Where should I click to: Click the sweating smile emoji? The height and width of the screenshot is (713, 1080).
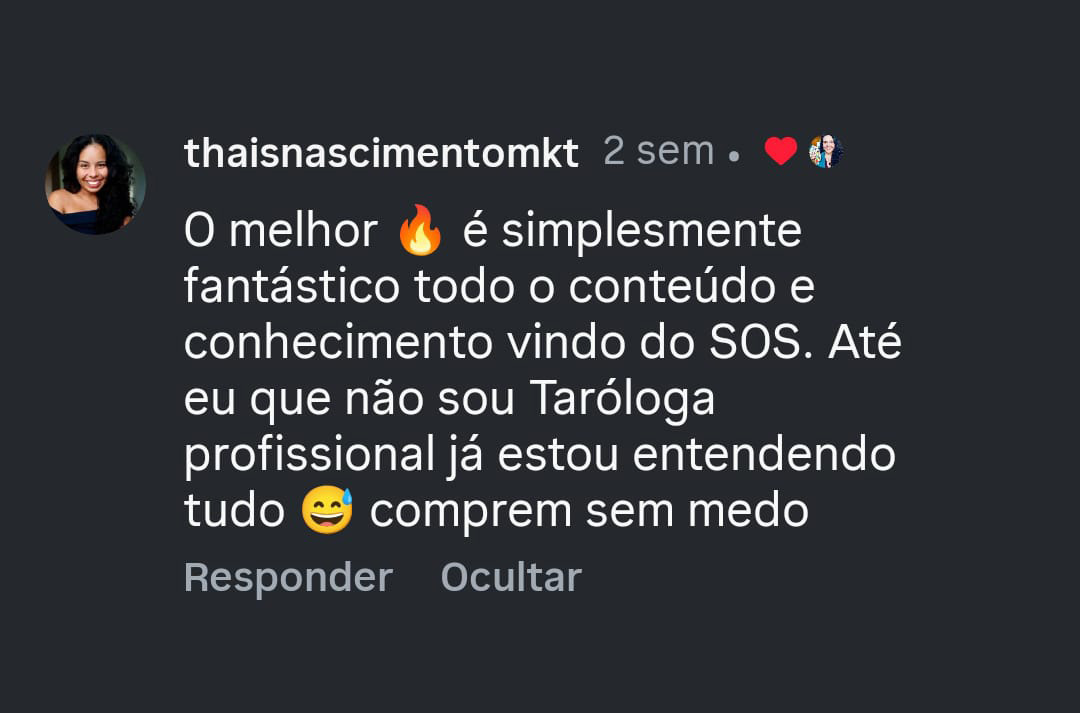[327, 510]
